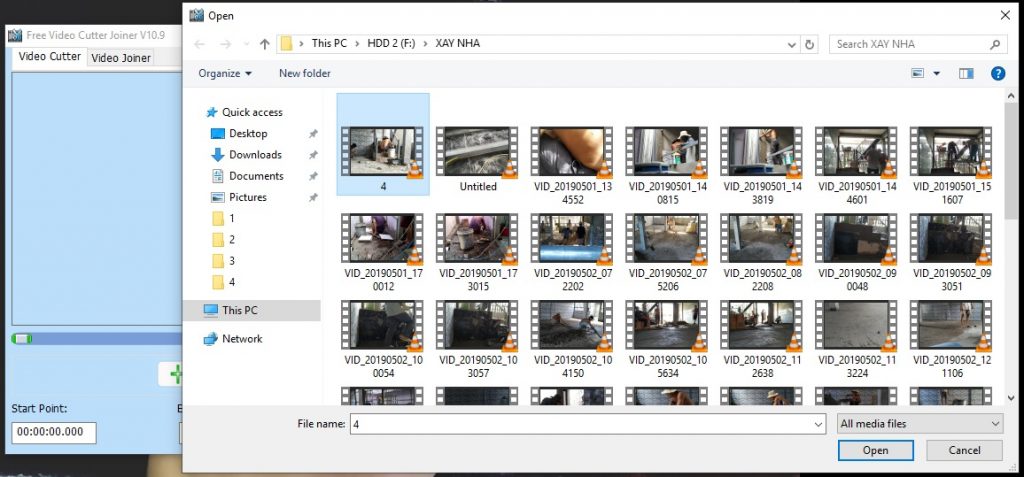Screen dimensions: 1024x477
Task: Refresh the XAY NHA folder listing
Action: click(810, 44)
